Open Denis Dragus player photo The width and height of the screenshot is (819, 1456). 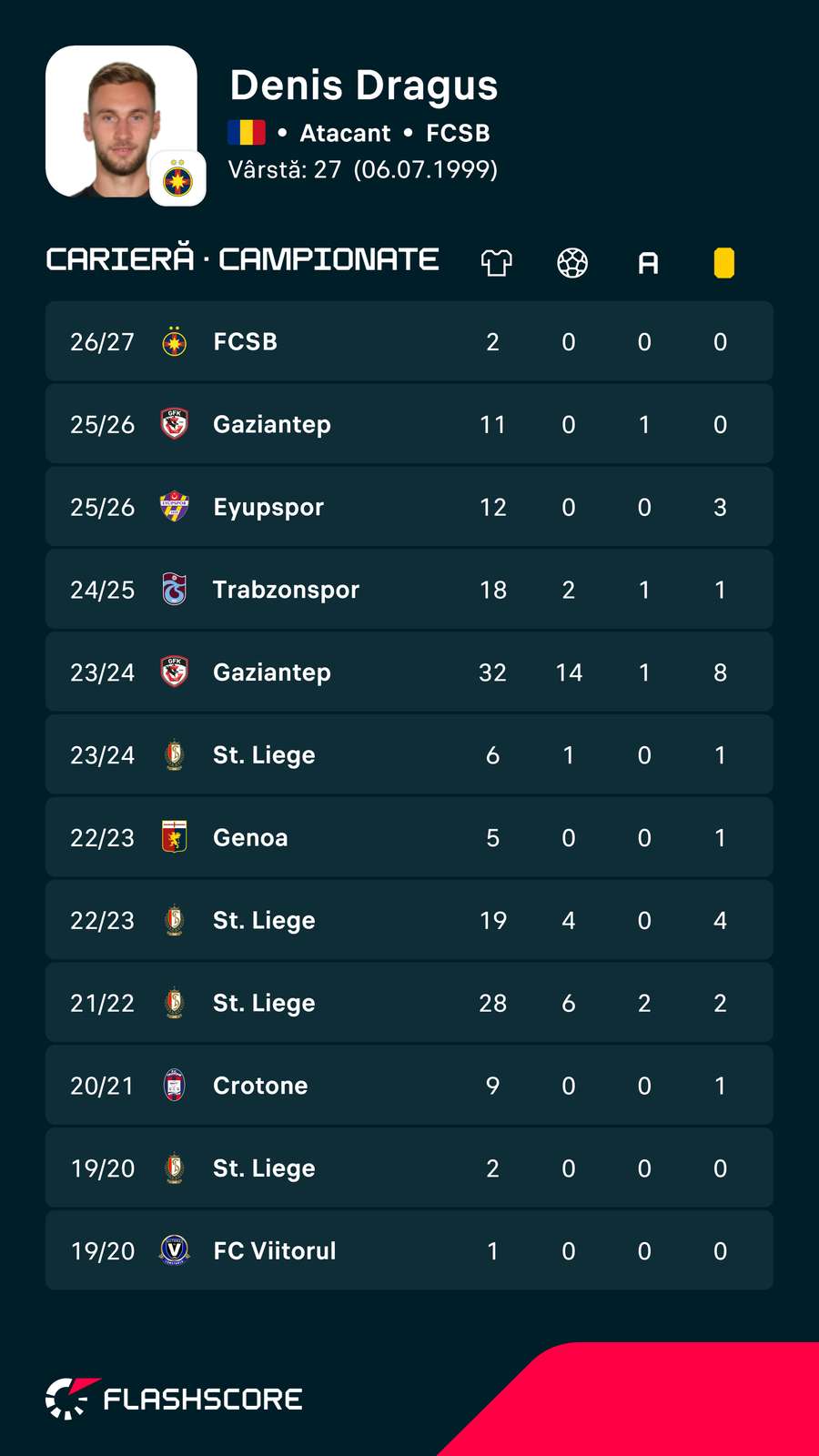point(121,121)
